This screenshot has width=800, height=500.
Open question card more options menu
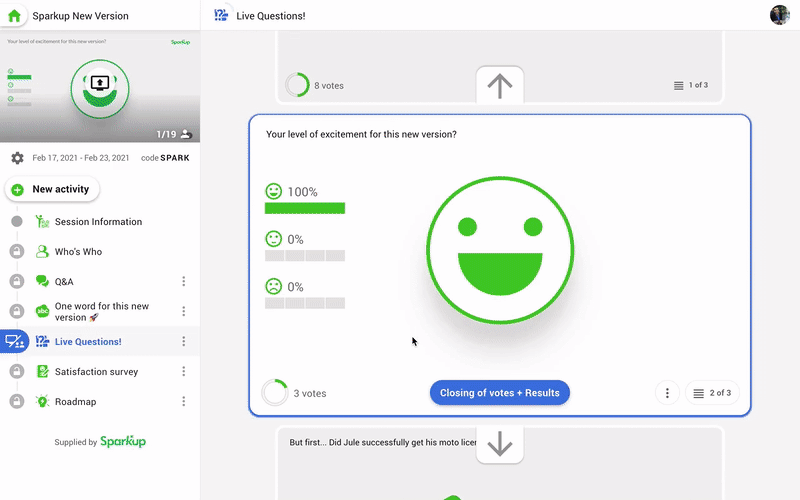[667, 393]
